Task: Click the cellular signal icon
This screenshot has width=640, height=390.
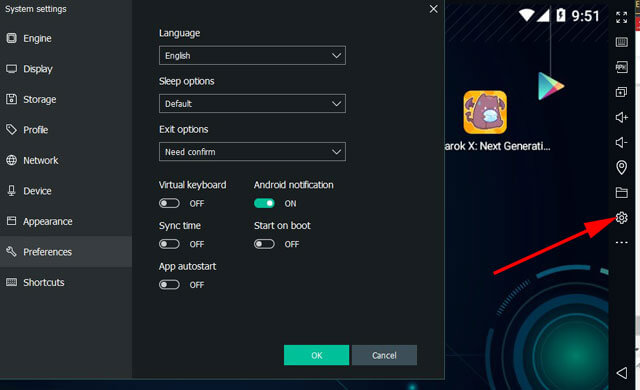Action: coord(543,16)
